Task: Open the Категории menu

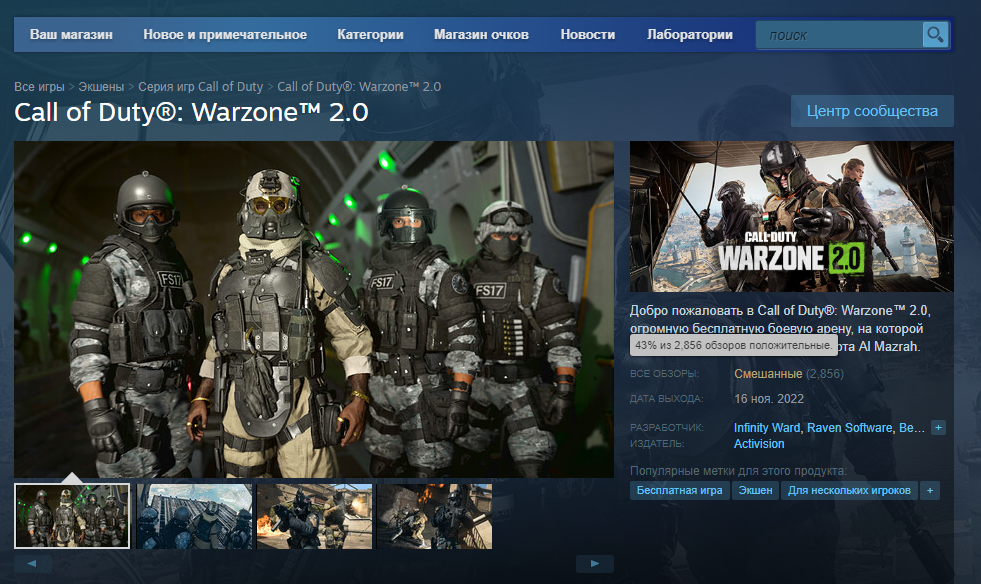Action: click(370, 34)
